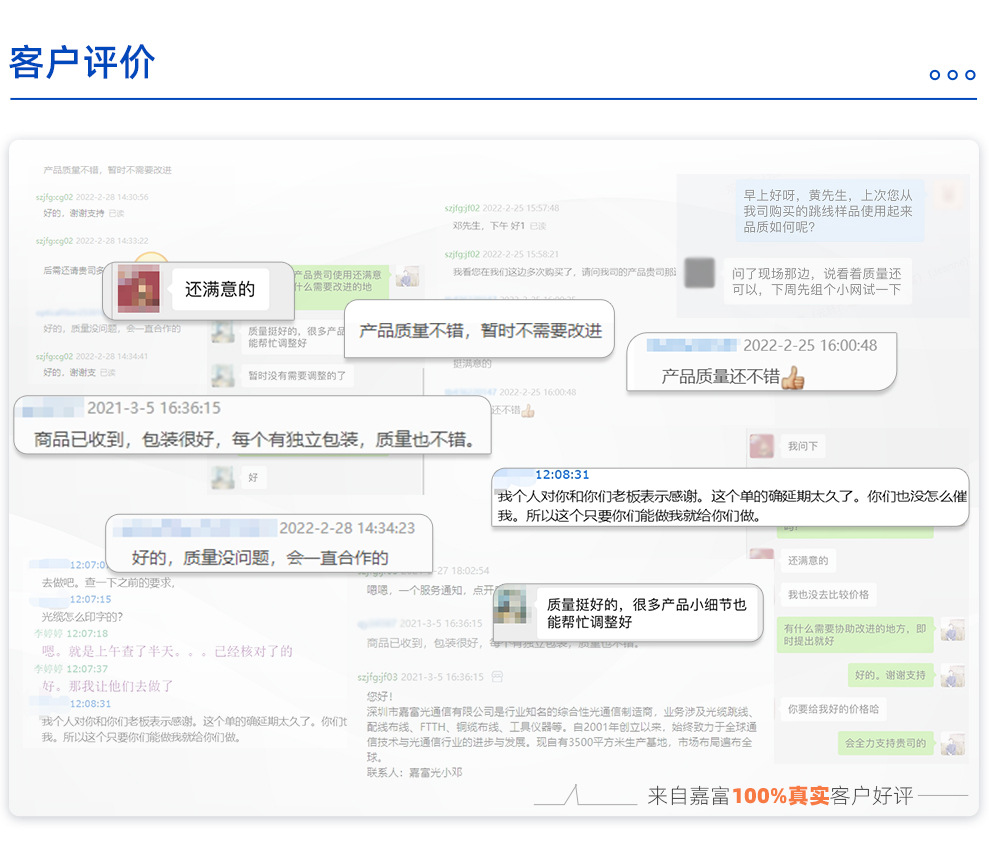
Task: Click the pink message 嗯。就是上午查了半天
Action: pos(167,651)
